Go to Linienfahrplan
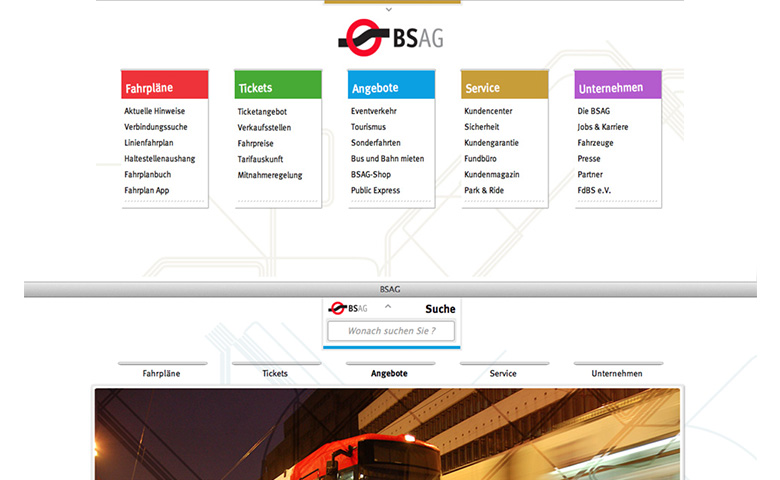This screenshot has width=780, height=480. click(149, 143)
